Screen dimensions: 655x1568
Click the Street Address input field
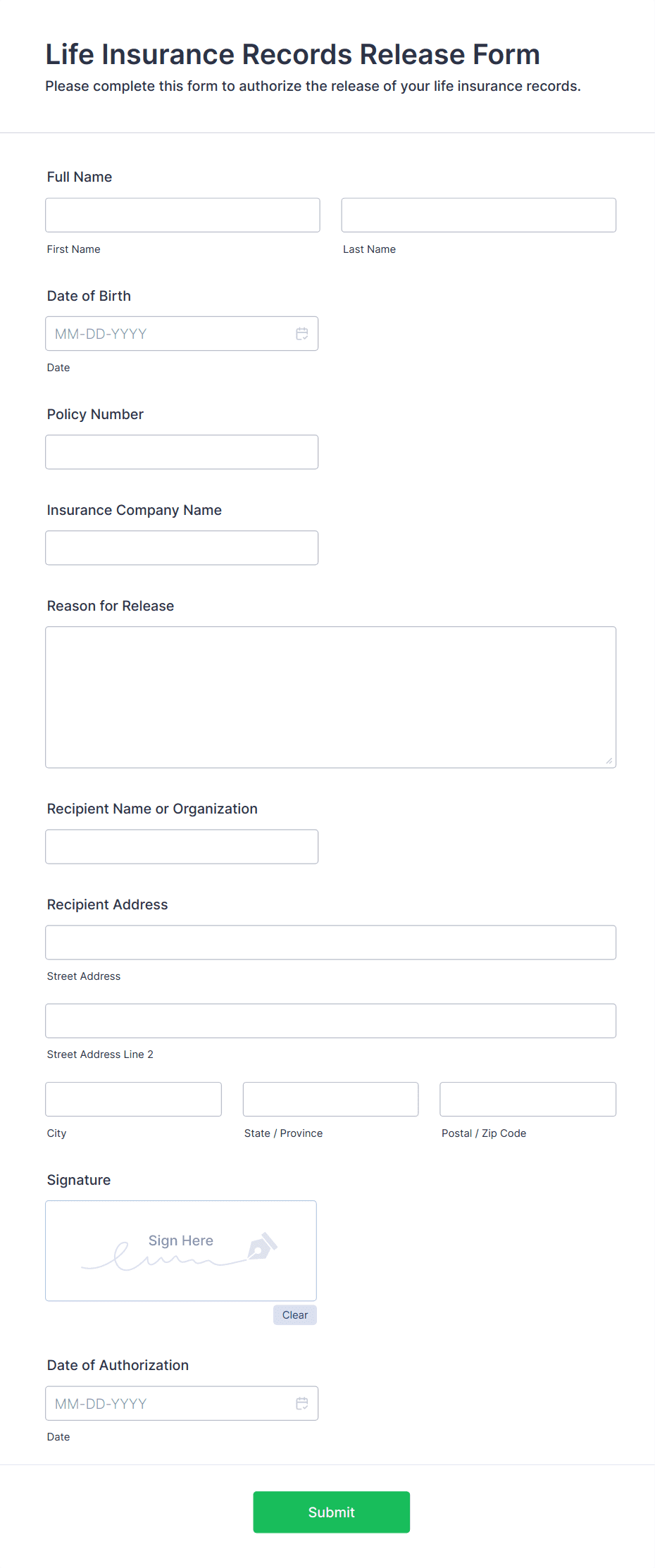tap(330, 942)
